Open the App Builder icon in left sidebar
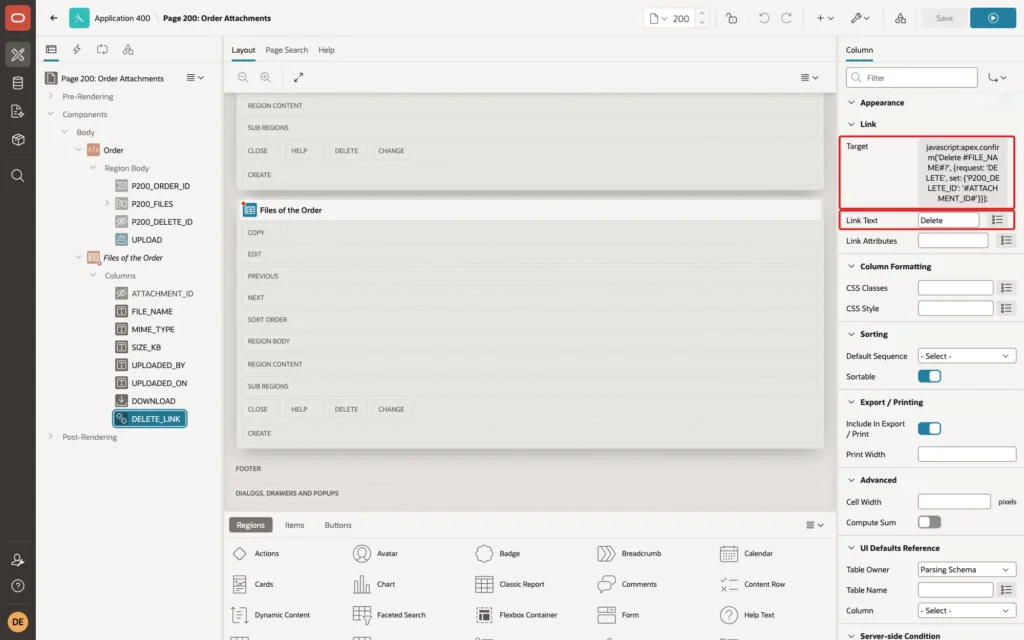Screen dimensions: 1024x640 (x=18, y=54)
